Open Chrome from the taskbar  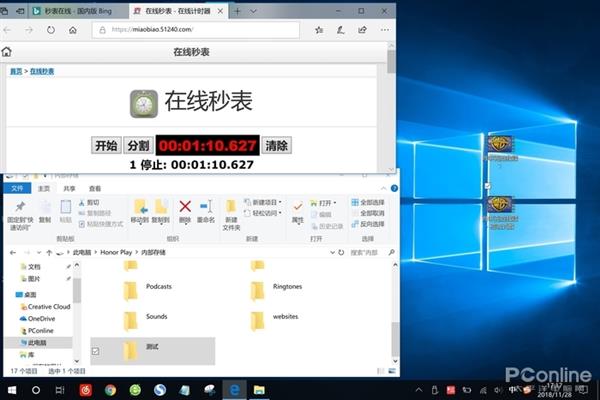(x=111, y=390)
